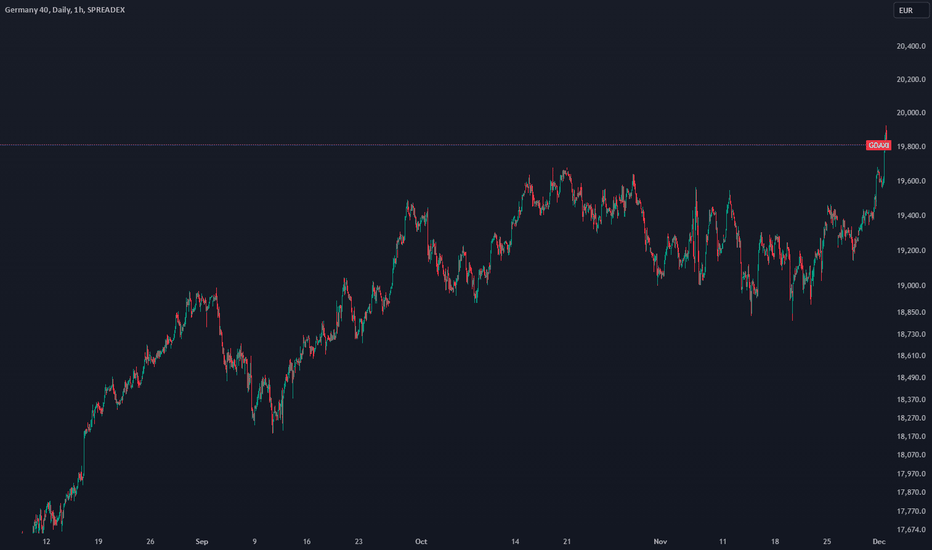Click the 19,600.0 price axis label
The width and height of the screenshot is (932, 550).
pyautogui.click(x=911, y=181)
